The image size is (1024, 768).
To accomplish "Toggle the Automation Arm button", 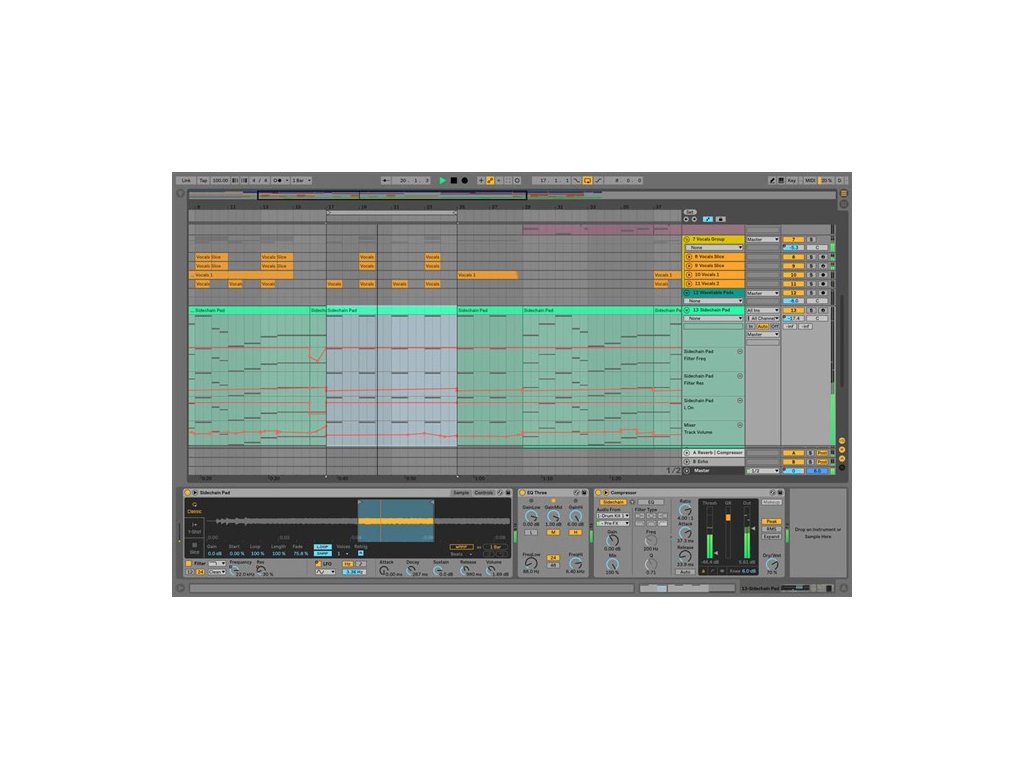I will coord(490,180).
